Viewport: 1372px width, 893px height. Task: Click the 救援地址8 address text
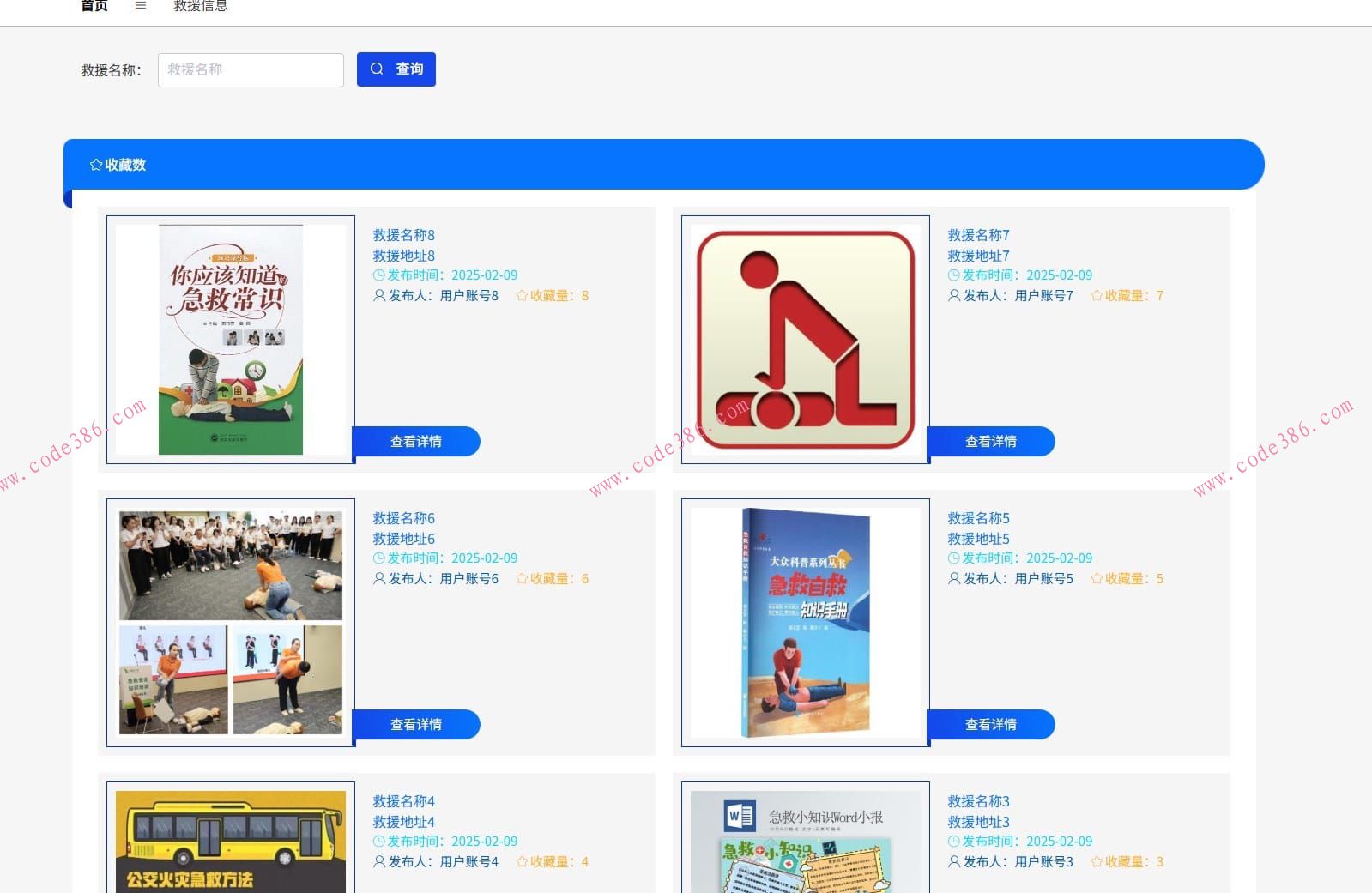pyautogui.click(x=403, y=256)
